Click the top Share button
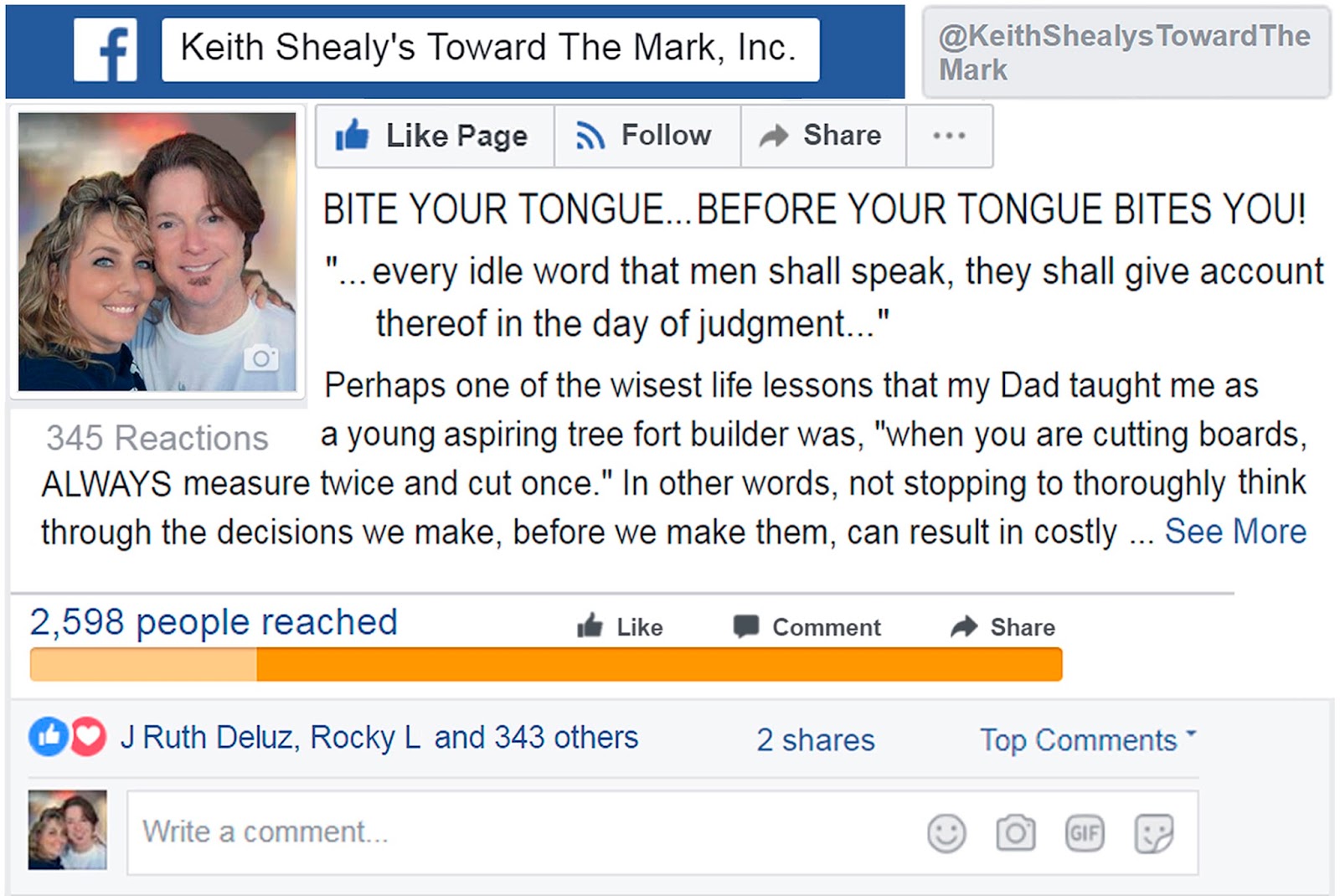Image resolution: width=1340 pixels, height=896 pixels. tap(823, 136)
